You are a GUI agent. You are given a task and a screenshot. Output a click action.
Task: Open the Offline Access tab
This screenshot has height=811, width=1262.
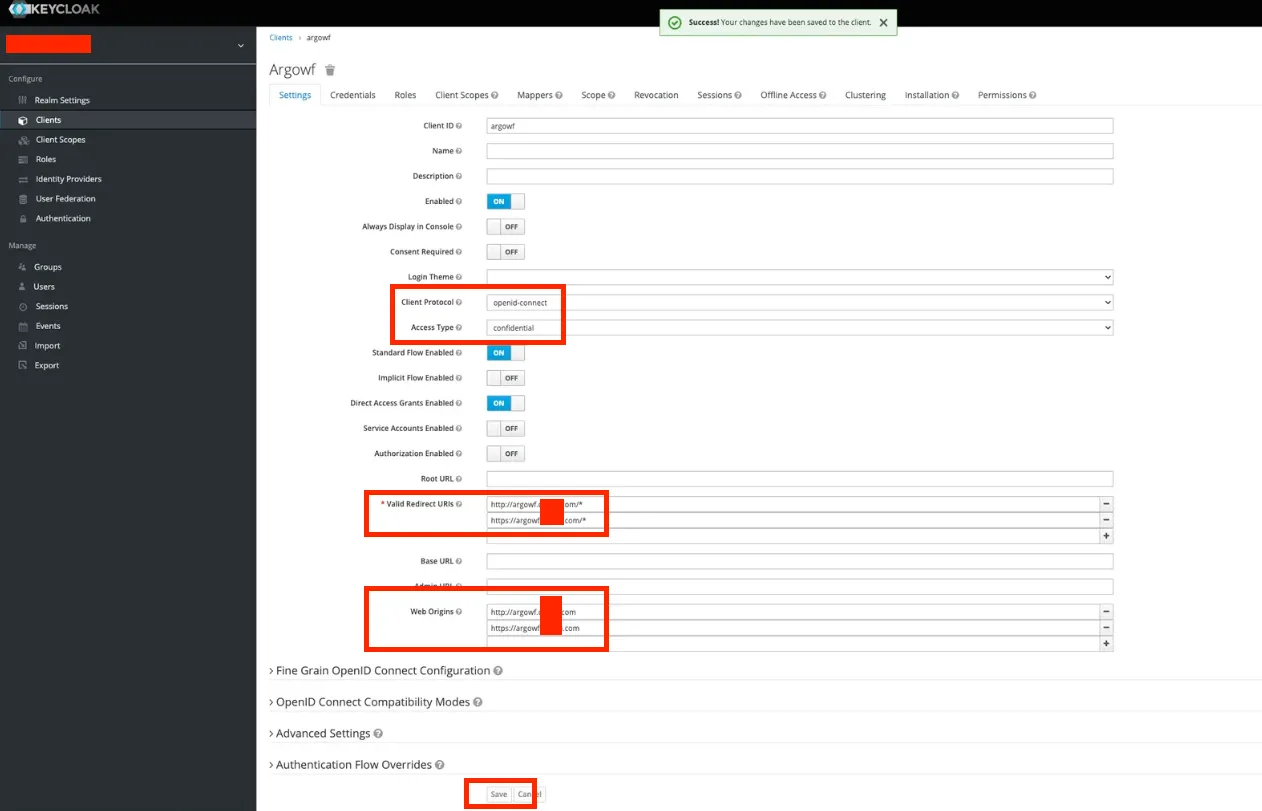click(793, 95)
